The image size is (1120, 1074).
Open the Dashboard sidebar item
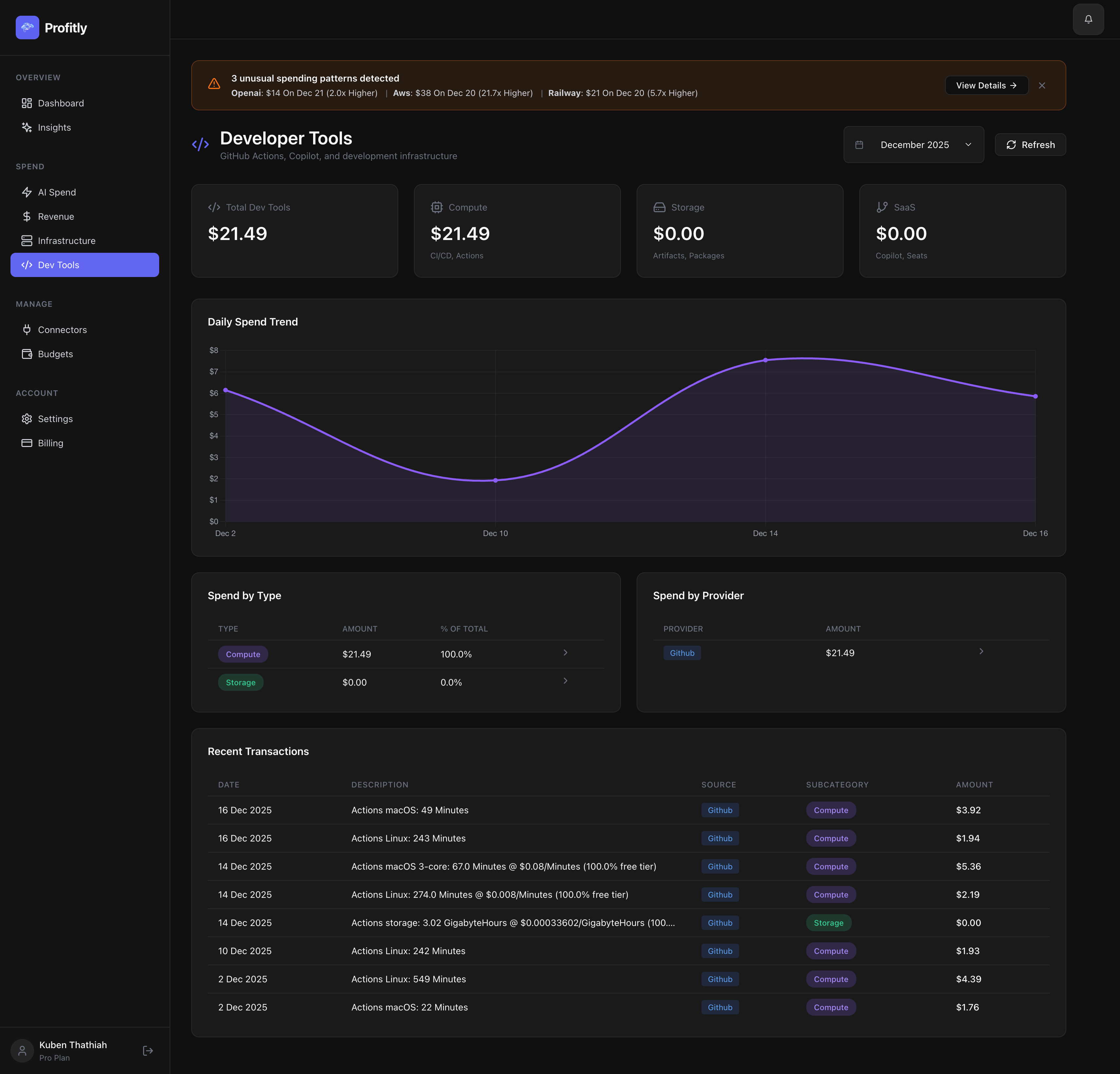tap(61, 103)
